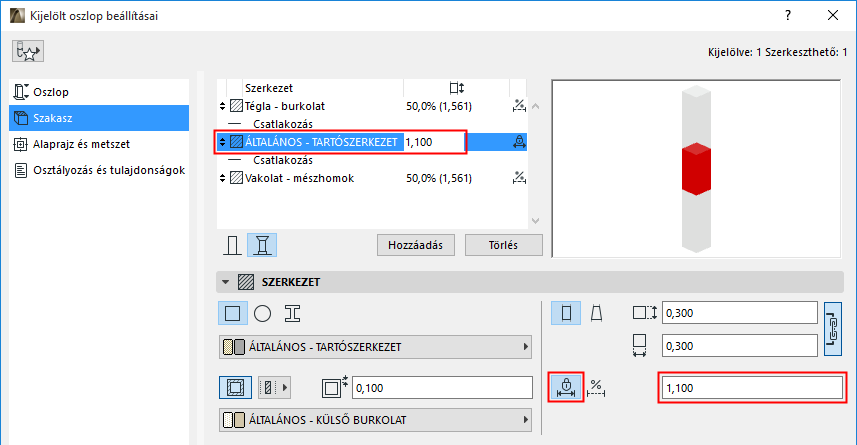Click the Hozzáadás button
Viewport: 857px width, 445px height.
(416, 244)
